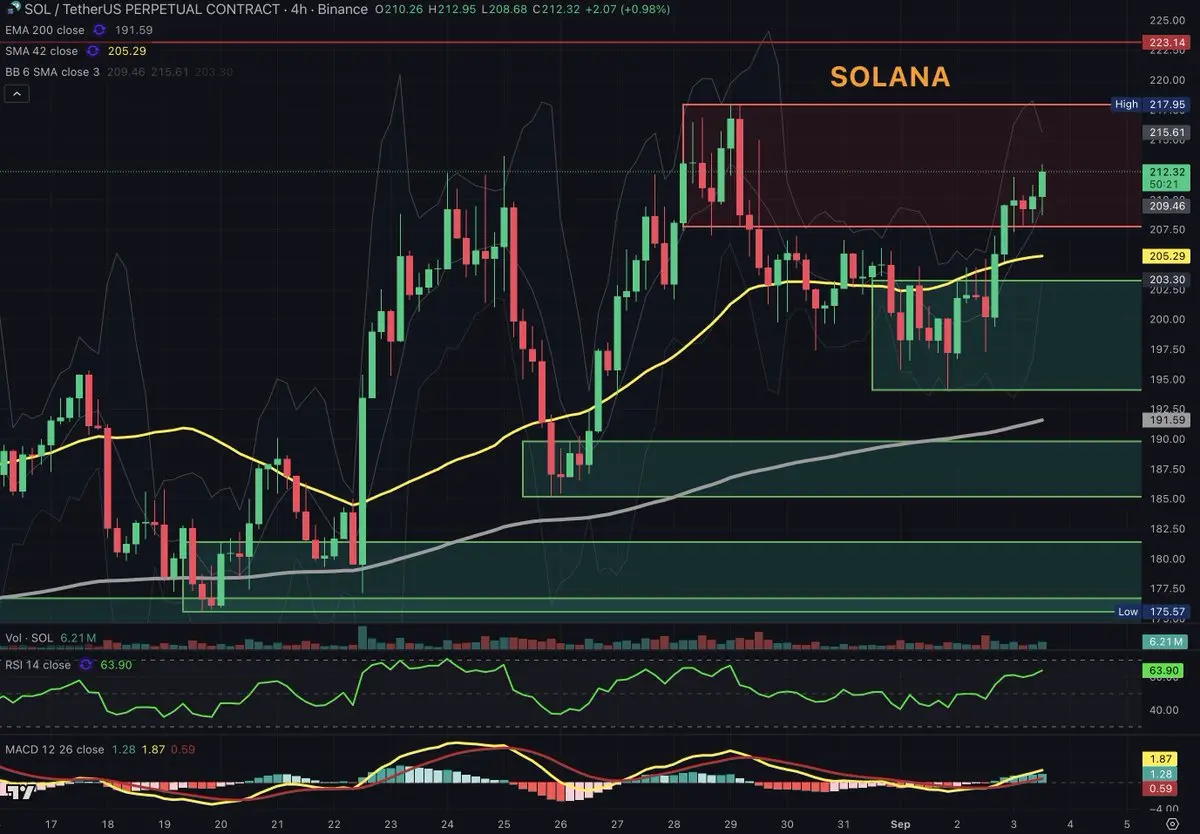The height and width of the screenshot is (834, 1200).
Task: Click the purple icon beside SMA 42
Action: coord(94,50)
